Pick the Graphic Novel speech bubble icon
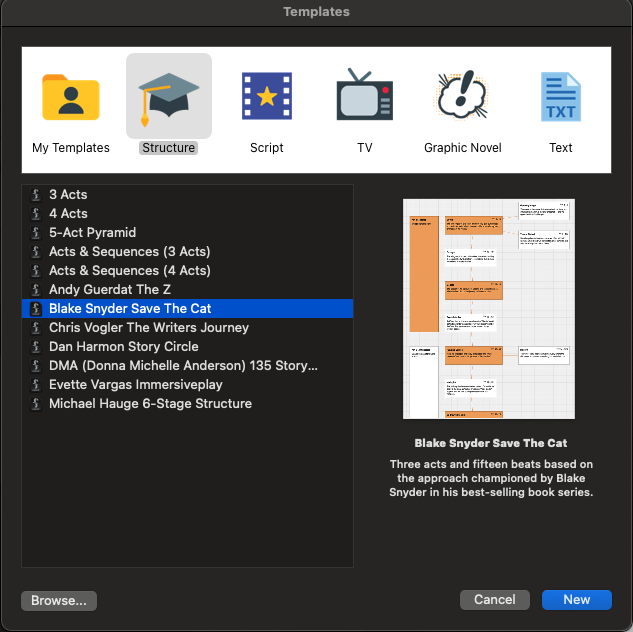 pyautogui.click(x=462, y=97)
